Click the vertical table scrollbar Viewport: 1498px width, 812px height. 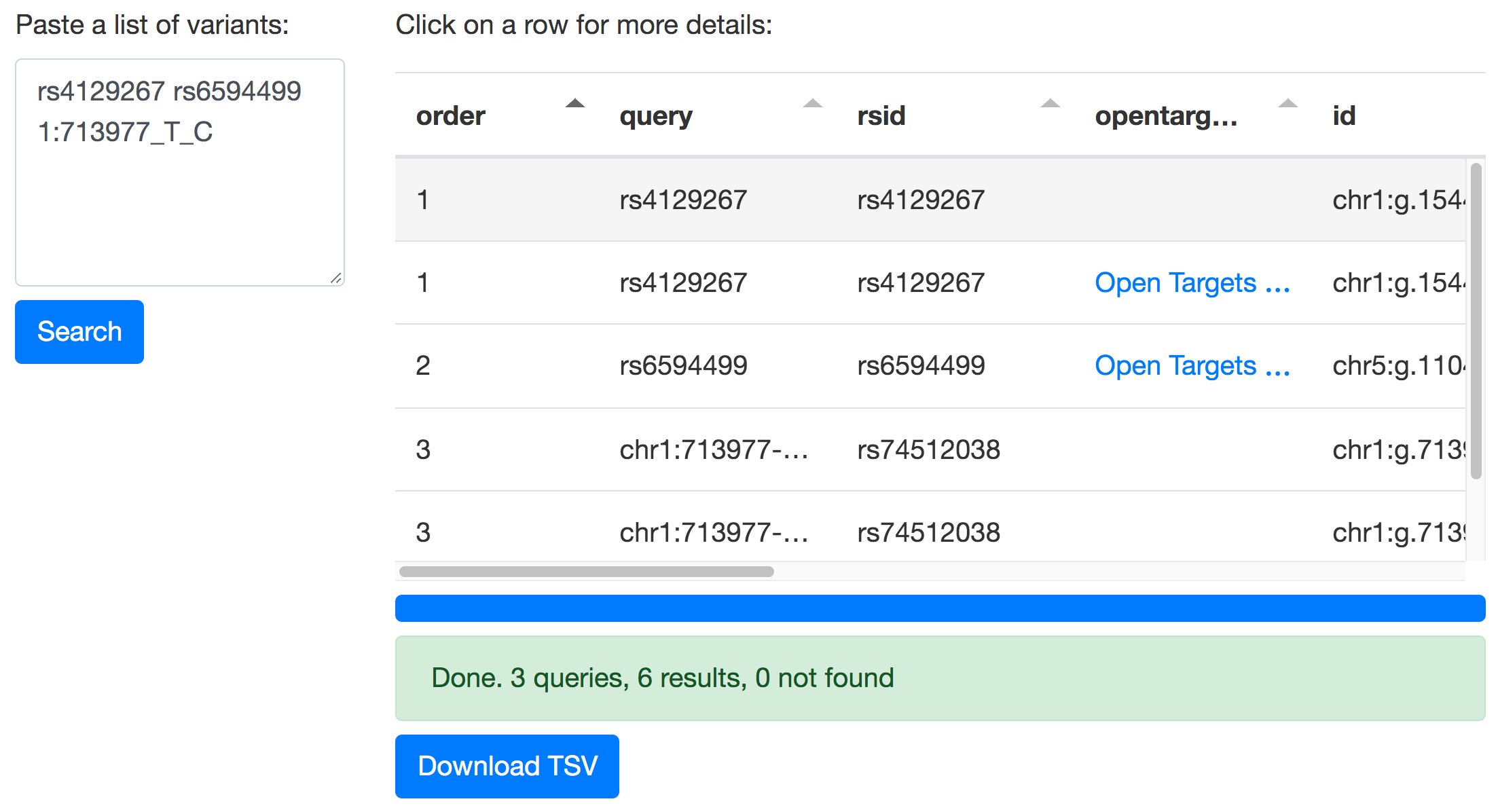[1476, 319]
